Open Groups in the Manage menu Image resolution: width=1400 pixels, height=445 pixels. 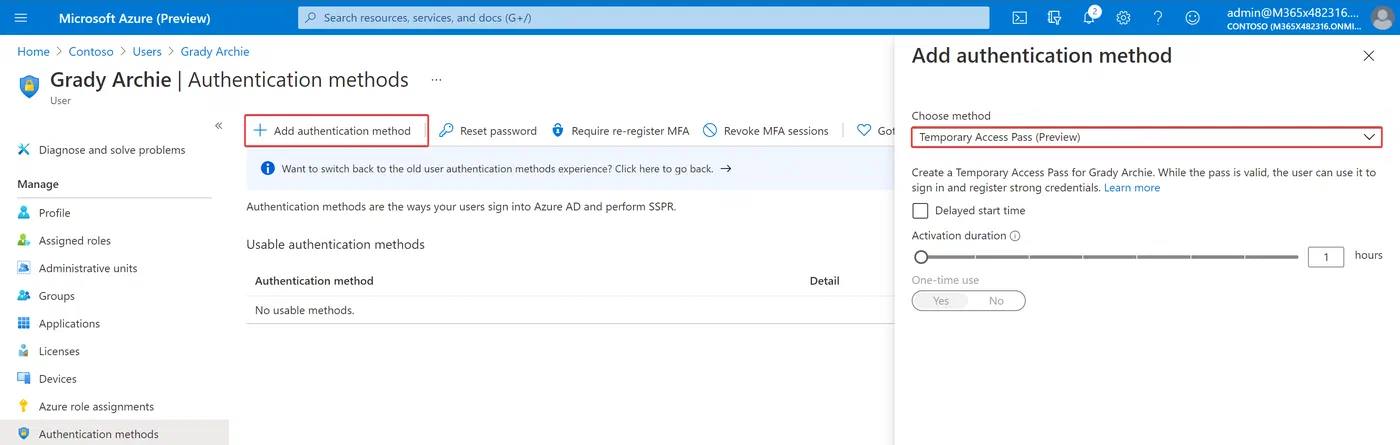[57, 296]
